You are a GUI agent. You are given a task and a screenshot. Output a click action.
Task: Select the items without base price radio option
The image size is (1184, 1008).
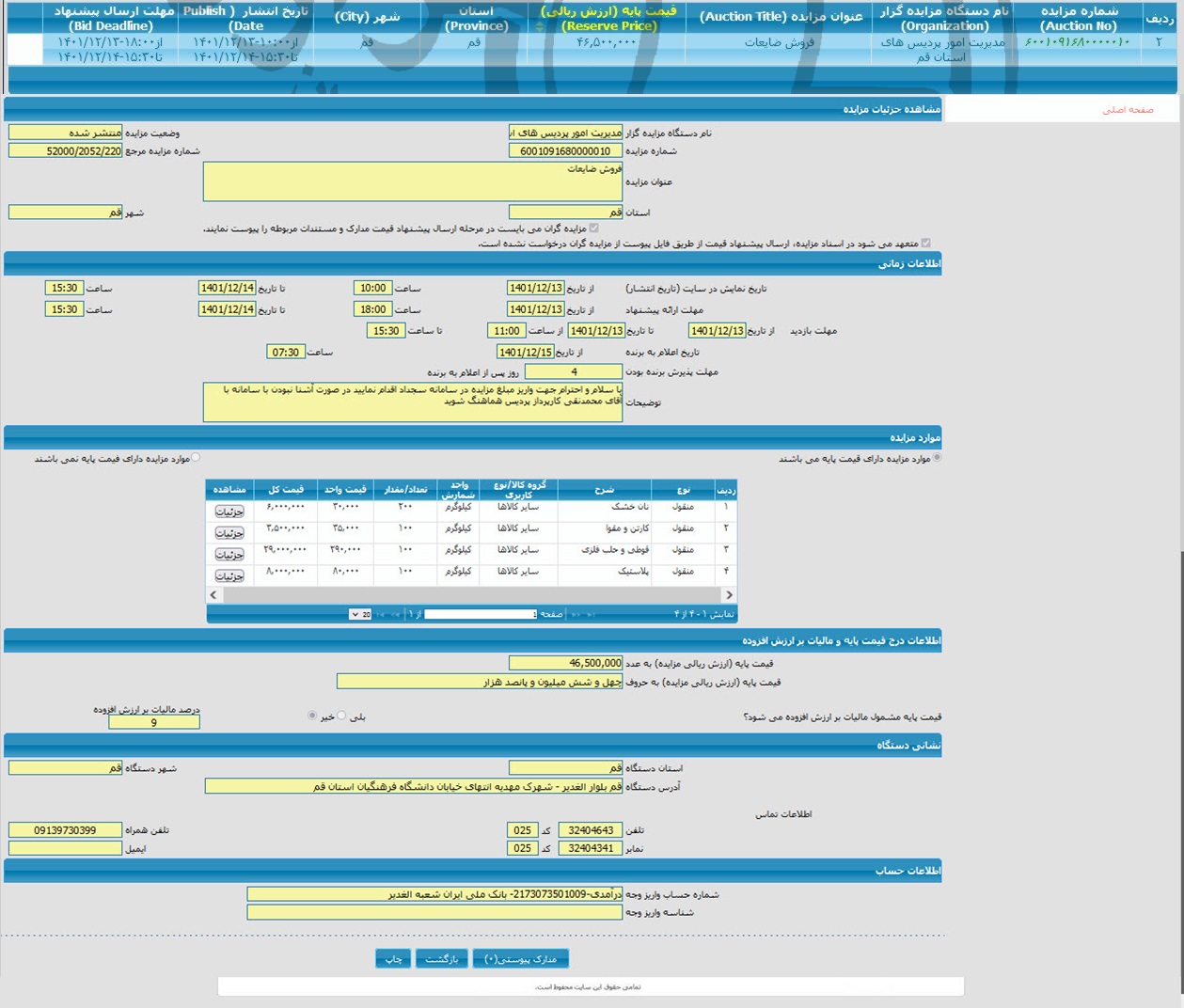(196, 458)
